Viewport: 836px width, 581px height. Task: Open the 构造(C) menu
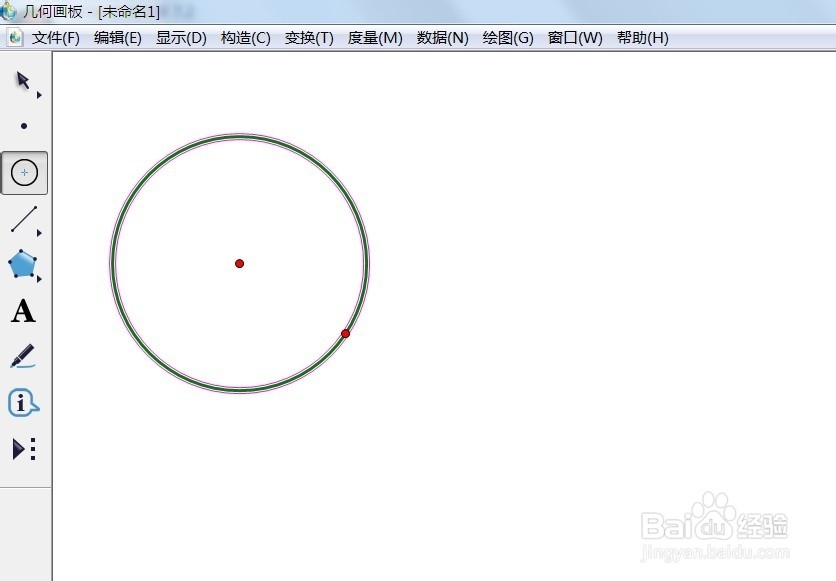click(245, 38)
